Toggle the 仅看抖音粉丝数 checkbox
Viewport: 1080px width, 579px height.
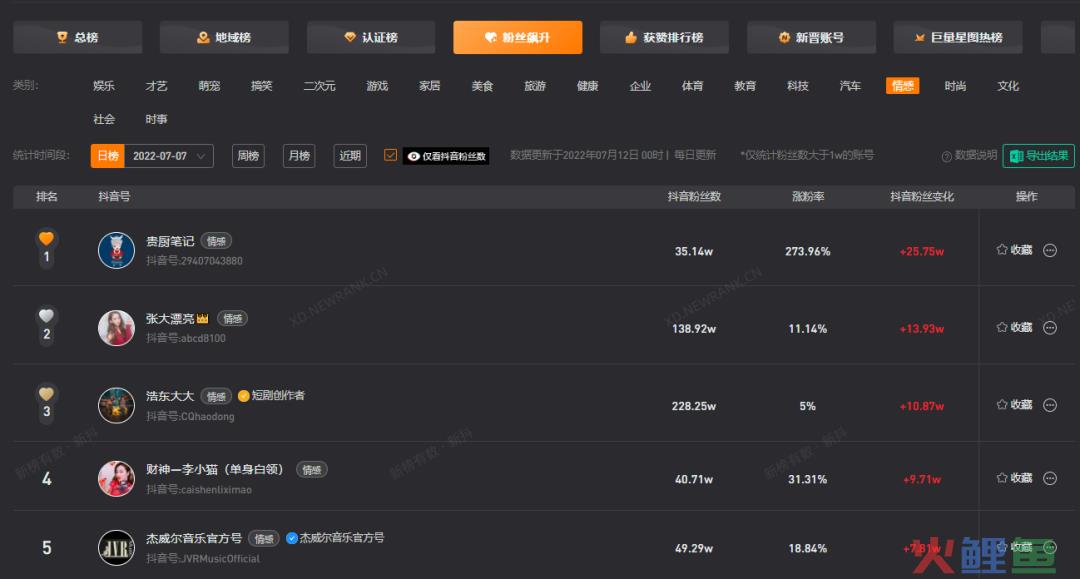point(391,156)
